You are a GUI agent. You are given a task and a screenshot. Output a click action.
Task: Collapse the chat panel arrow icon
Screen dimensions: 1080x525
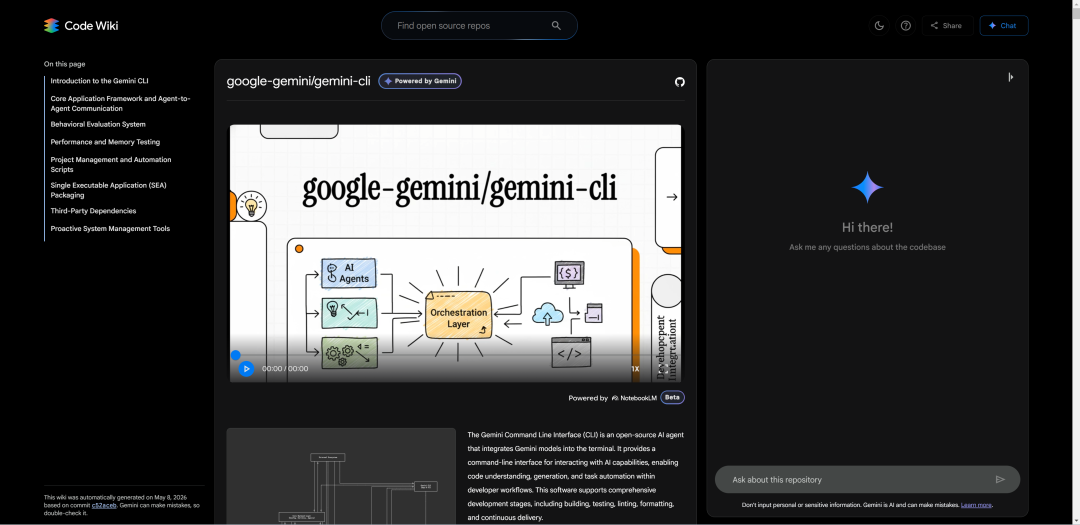(1010, 77)
